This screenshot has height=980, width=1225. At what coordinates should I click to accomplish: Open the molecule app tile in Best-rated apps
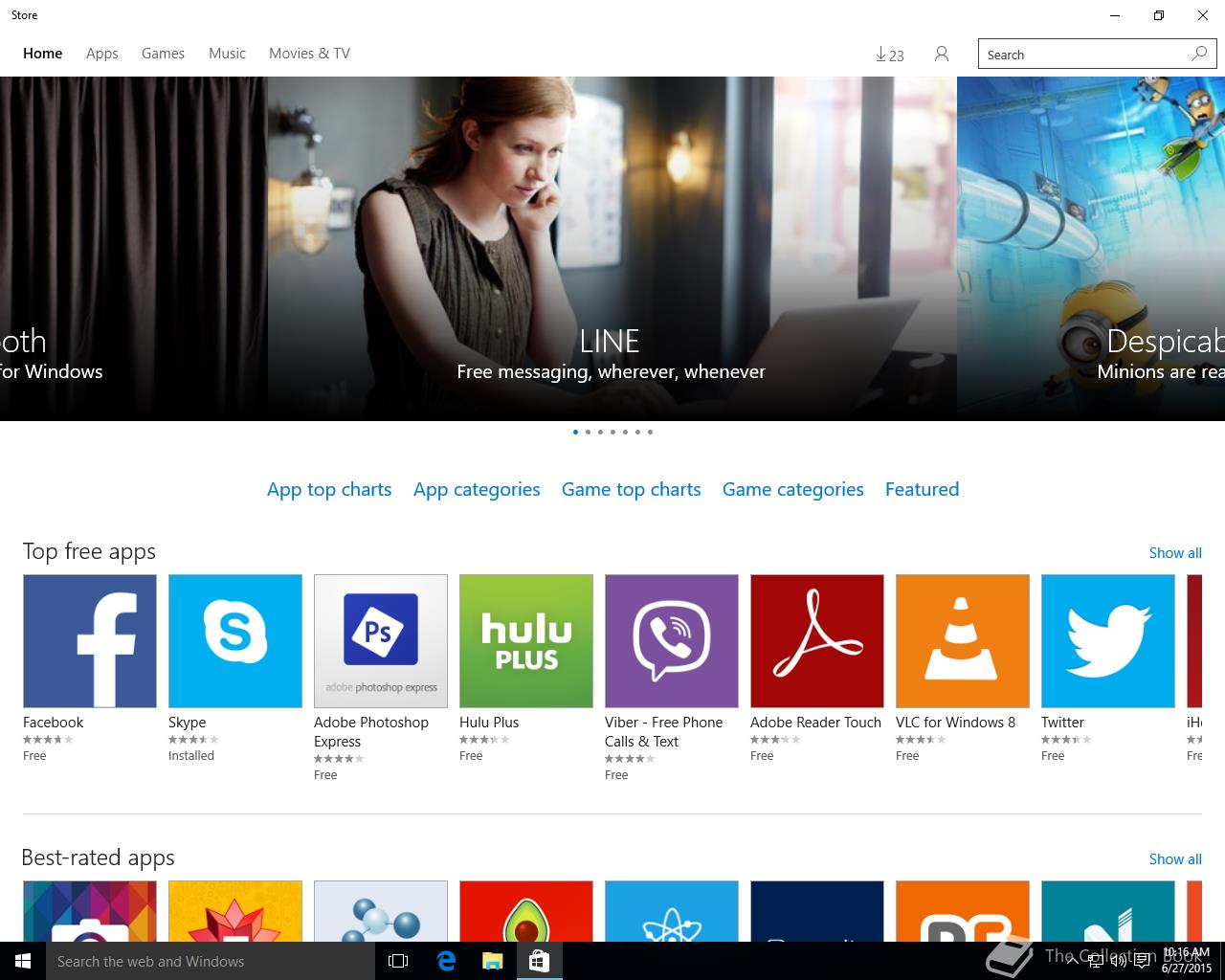click(x=381, y=911)
